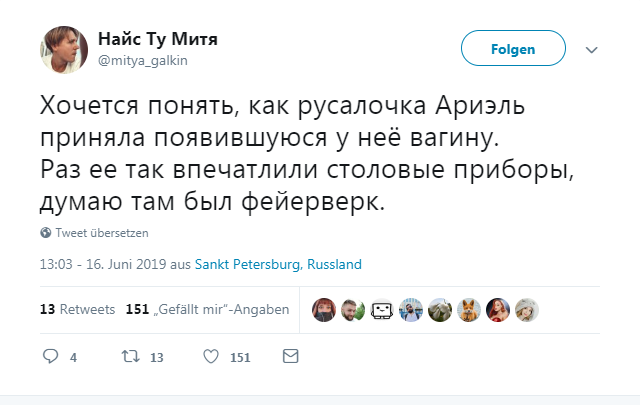Open the red-haired cartoon woman liker avatar

[498, 310]
